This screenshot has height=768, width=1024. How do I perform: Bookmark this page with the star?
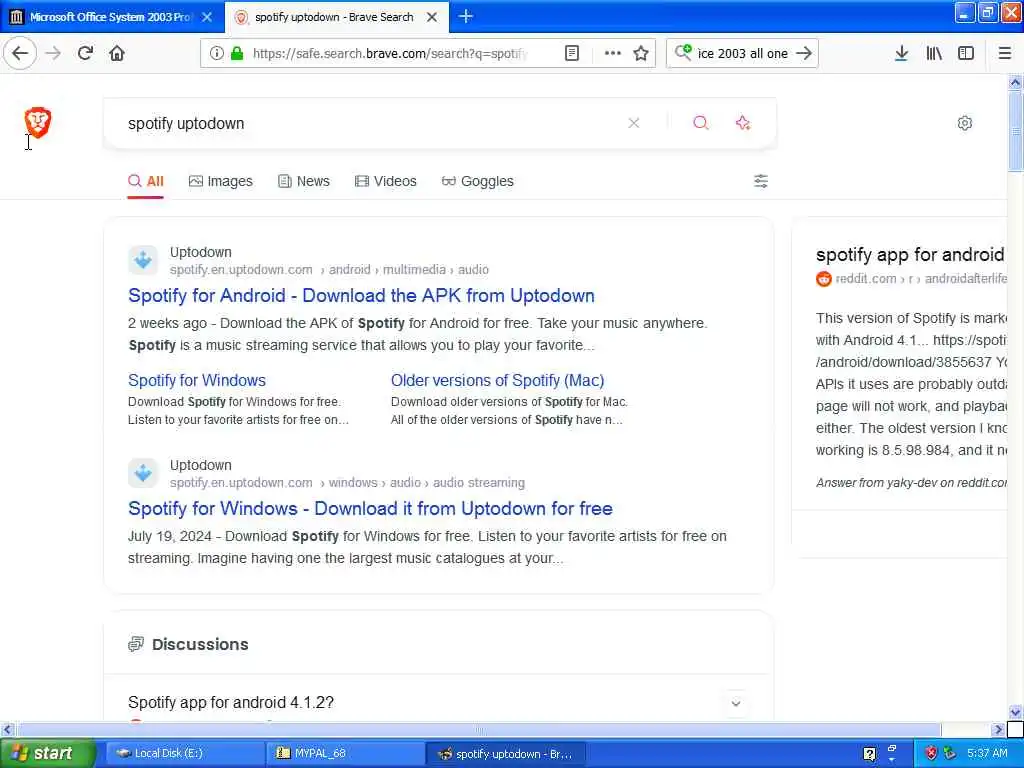point(641,53)
